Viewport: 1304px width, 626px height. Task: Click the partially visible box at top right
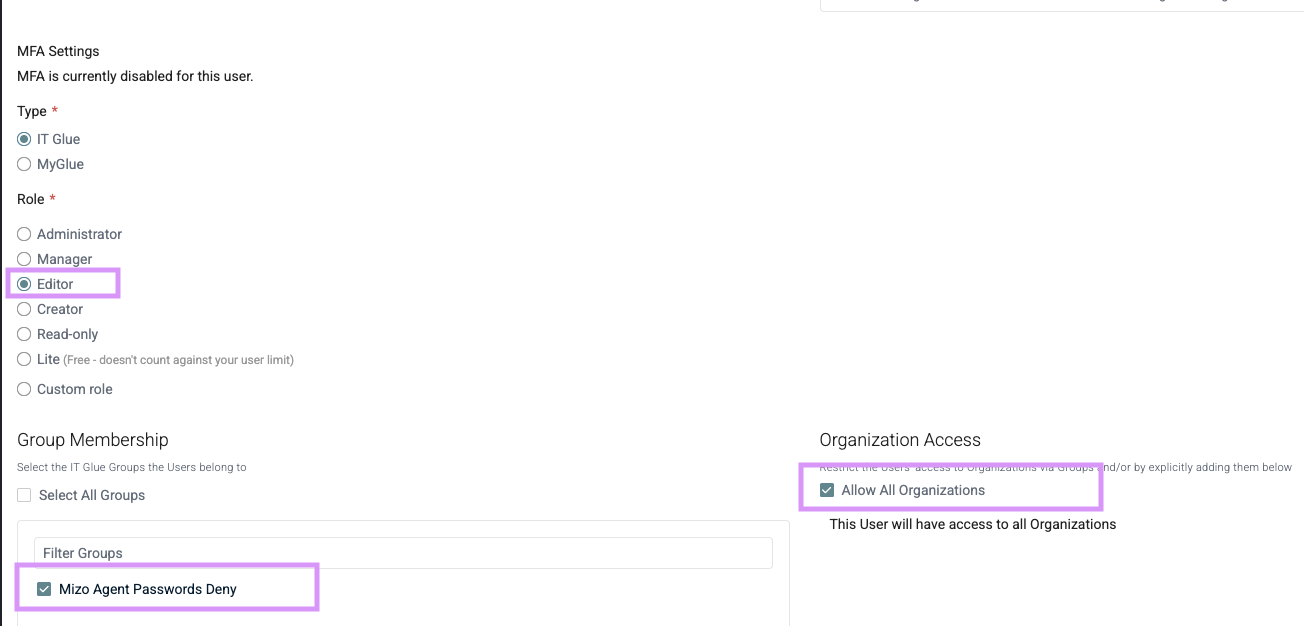click(x=1060, y=5)
